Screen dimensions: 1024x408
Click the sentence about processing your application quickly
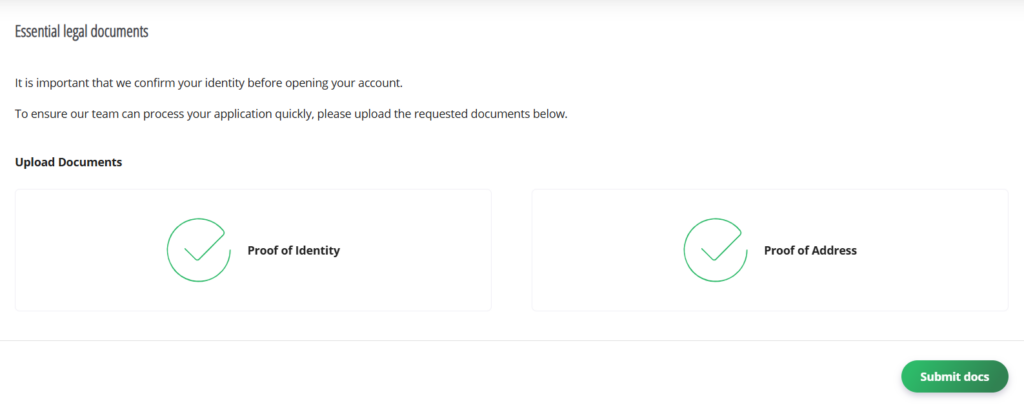291,114
